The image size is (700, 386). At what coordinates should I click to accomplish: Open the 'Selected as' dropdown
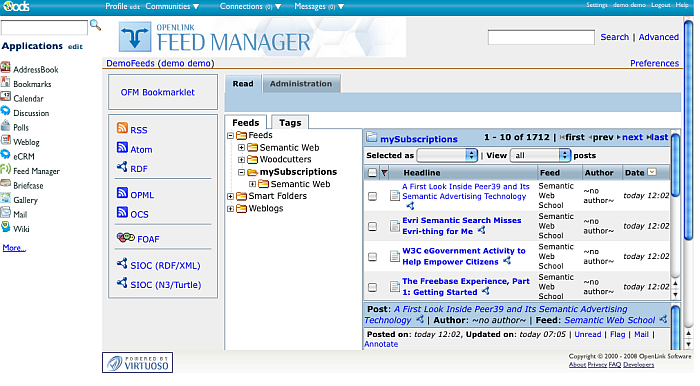click(447, 155)
